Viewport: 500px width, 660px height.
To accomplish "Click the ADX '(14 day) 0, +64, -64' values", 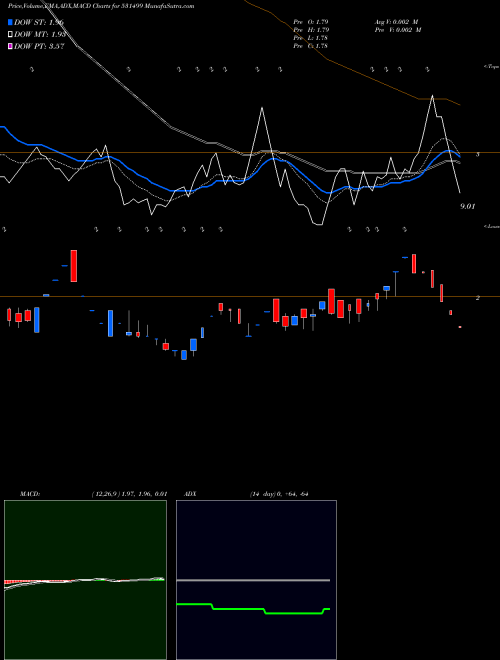I will (279, 494).
